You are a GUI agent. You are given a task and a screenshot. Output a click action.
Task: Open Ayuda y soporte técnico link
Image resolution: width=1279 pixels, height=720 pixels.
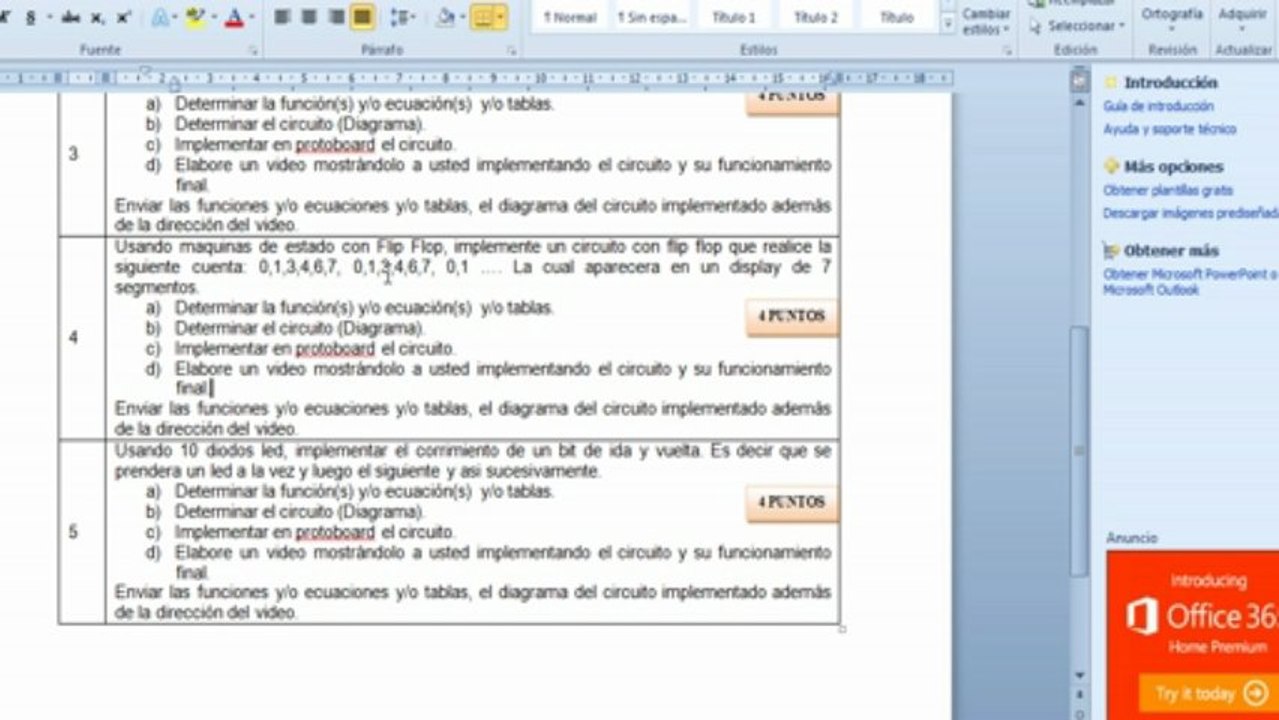(x=1169, y=129)
